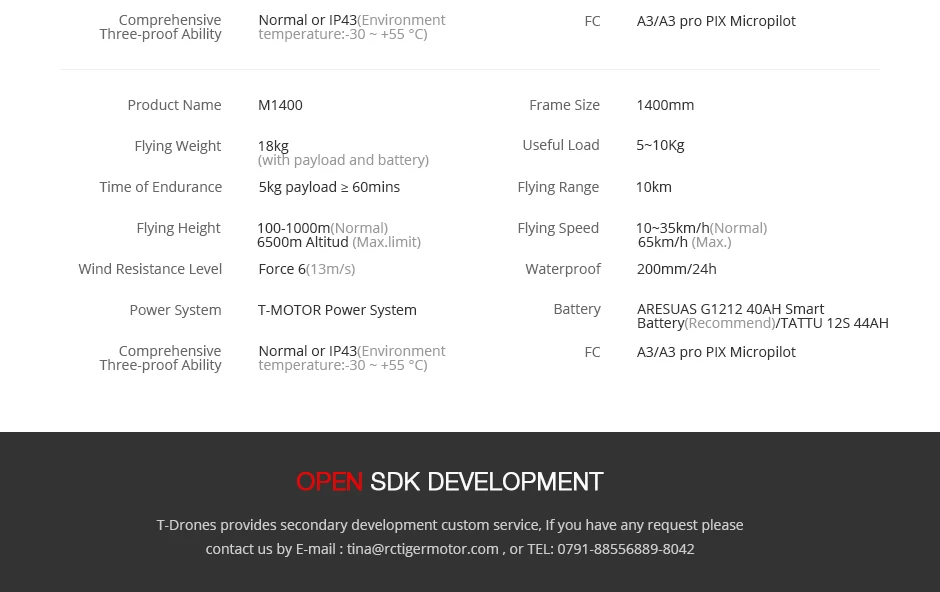This screenshot has height=592, width=940.
Task: Select the 5~10Kg useful load value
Action: (x=660, y=145)
